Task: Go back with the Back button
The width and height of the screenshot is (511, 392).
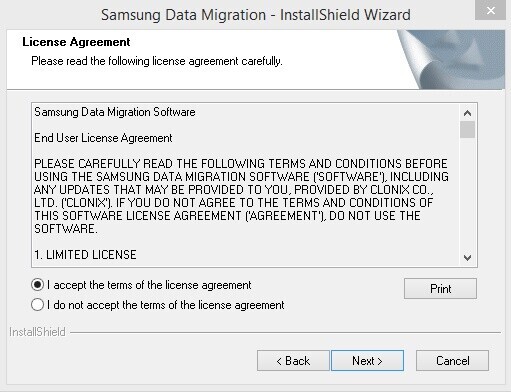Action: pos(293,361)
